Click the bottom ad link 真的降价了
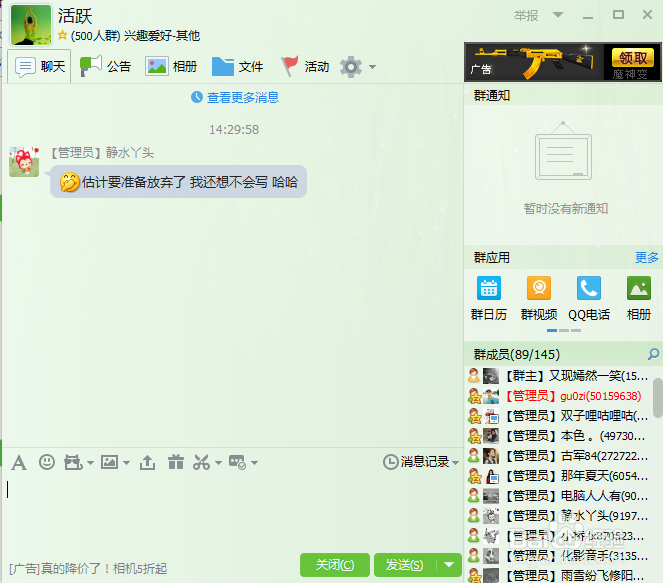663x583 pixels. pos(88,569)
